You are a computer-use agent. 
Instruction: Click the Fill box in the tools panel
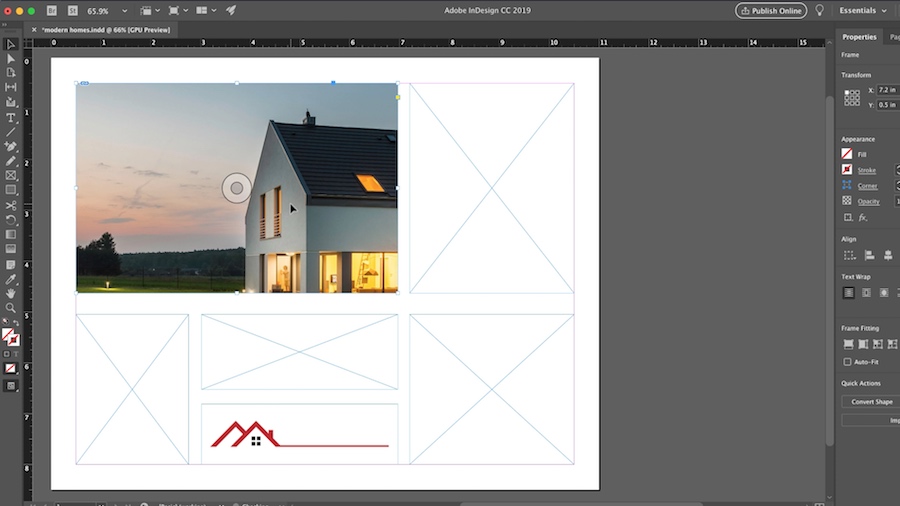[x=7, y=335]
